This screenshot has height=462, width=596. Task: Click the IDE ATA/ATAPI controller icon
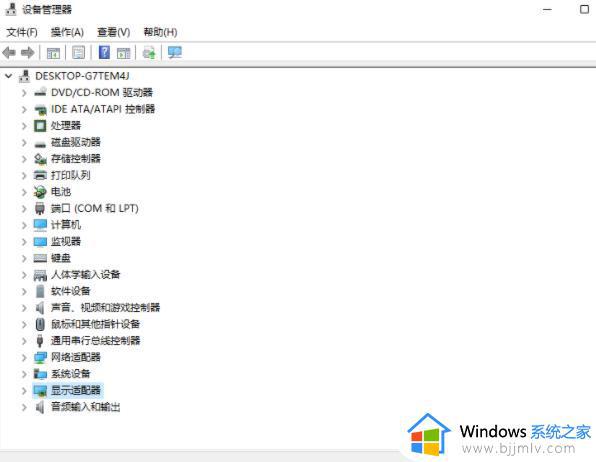[40, 109]
